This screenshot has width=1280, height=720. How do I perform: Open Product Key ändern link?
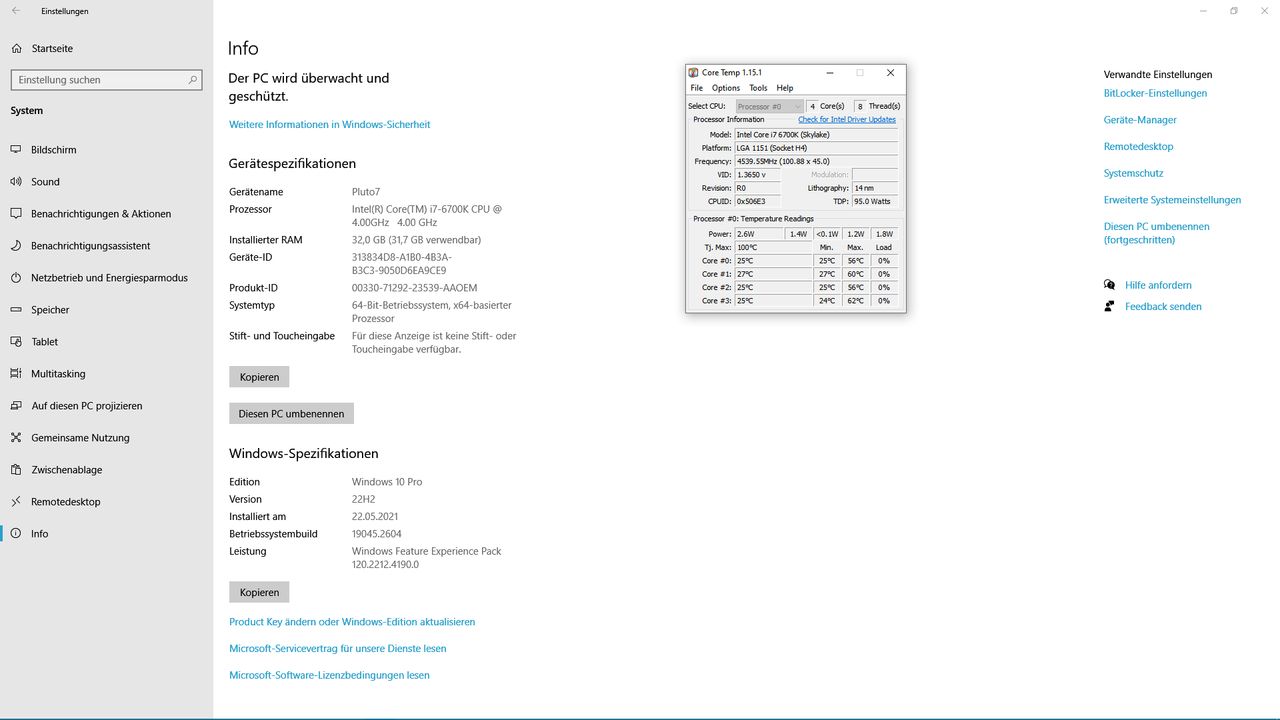point(352,622)
